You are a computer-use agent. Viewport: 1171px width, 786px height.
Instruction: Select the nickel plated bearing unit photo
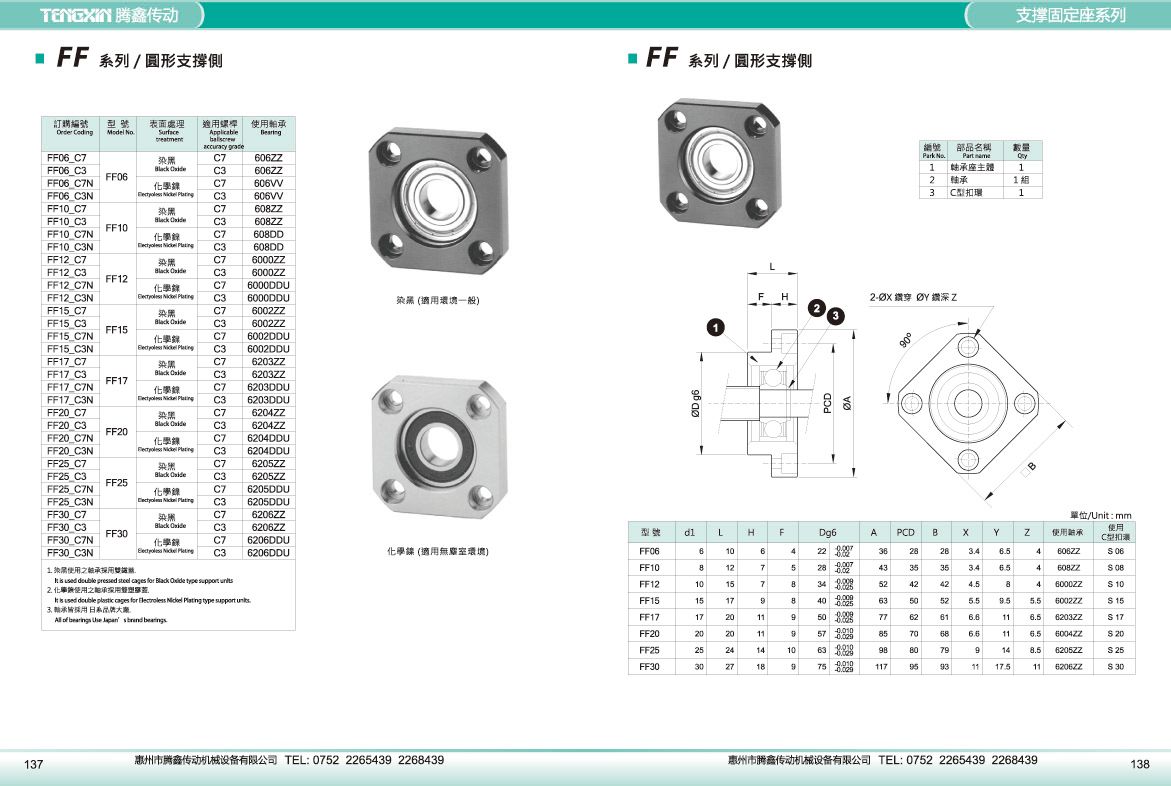pyautogui.click(x=437, y=453)
